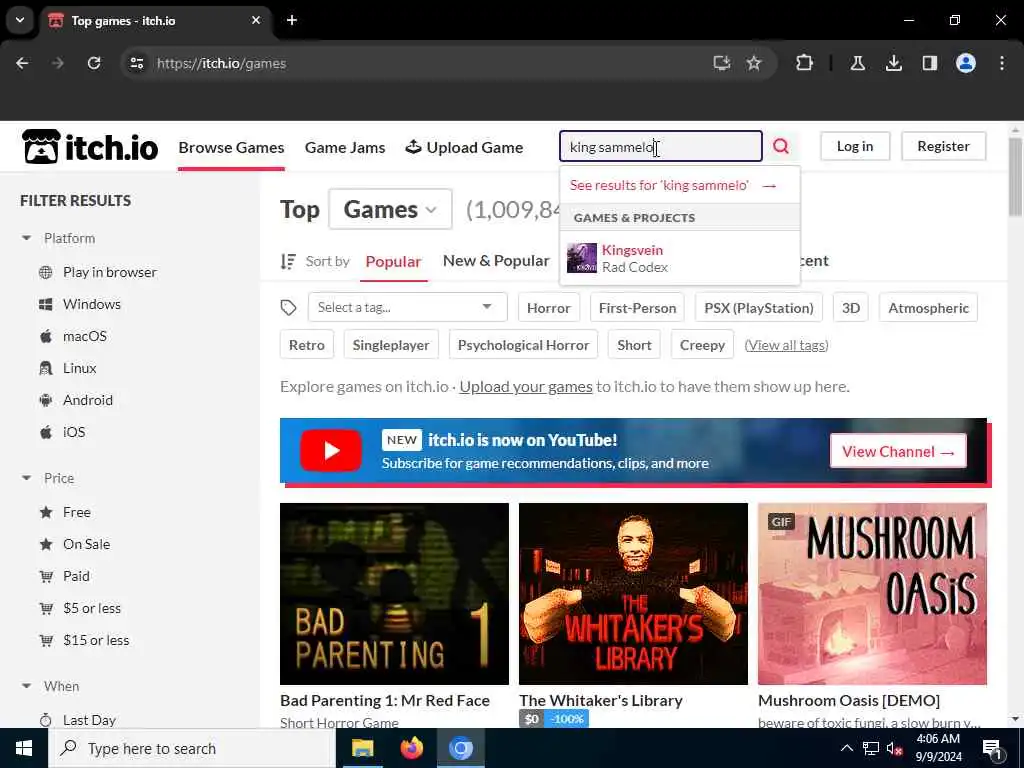Open the Games category dropdown
1024x768 pixels.
click(x=391, y=210)
